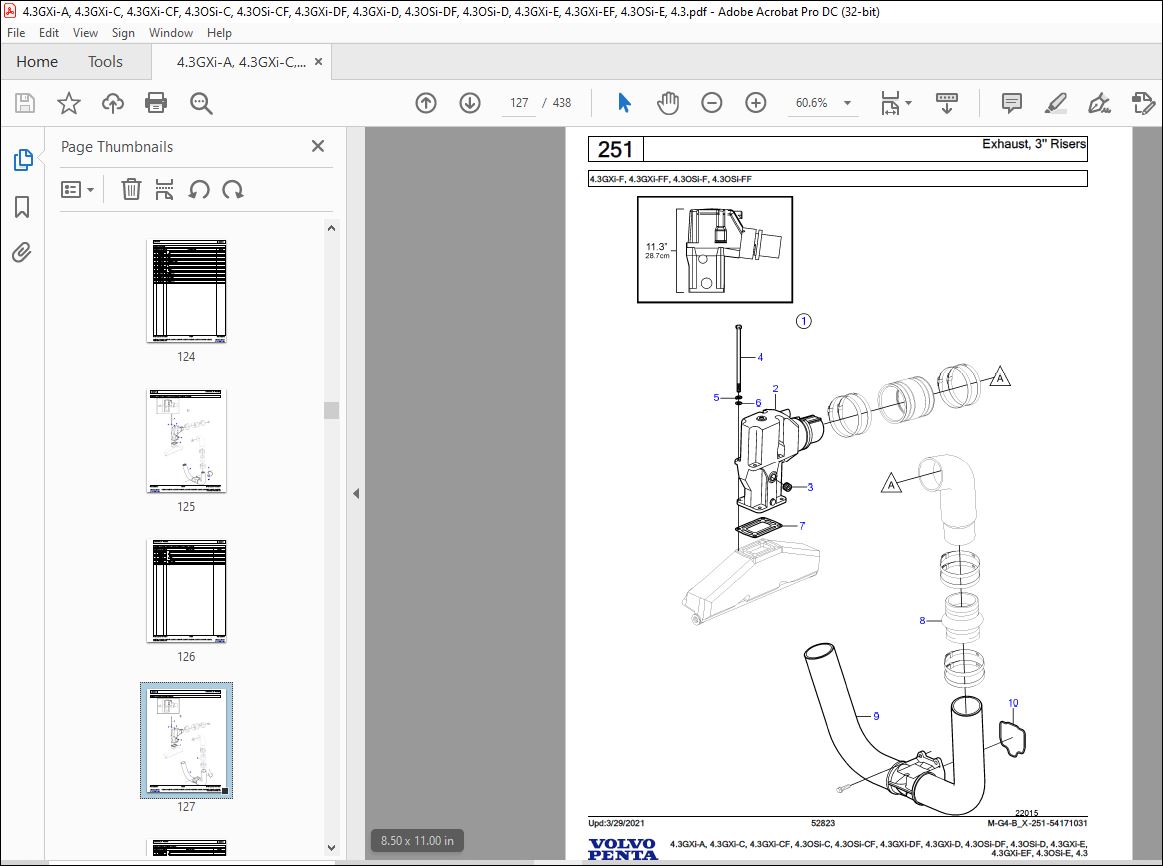Go to previous page arrow
This screenshot has width=1163, height=866.
coord(426,103)
